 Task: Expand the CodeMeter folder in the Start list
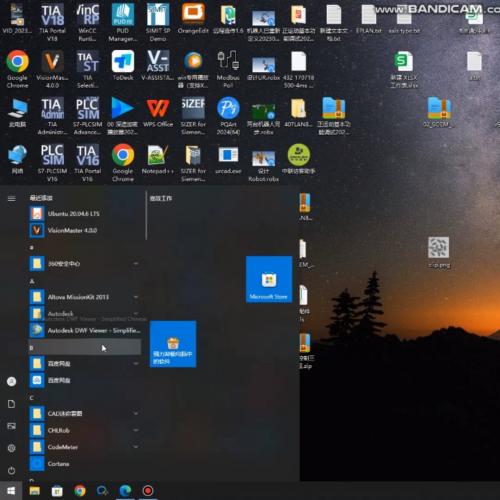pos(85,447)
